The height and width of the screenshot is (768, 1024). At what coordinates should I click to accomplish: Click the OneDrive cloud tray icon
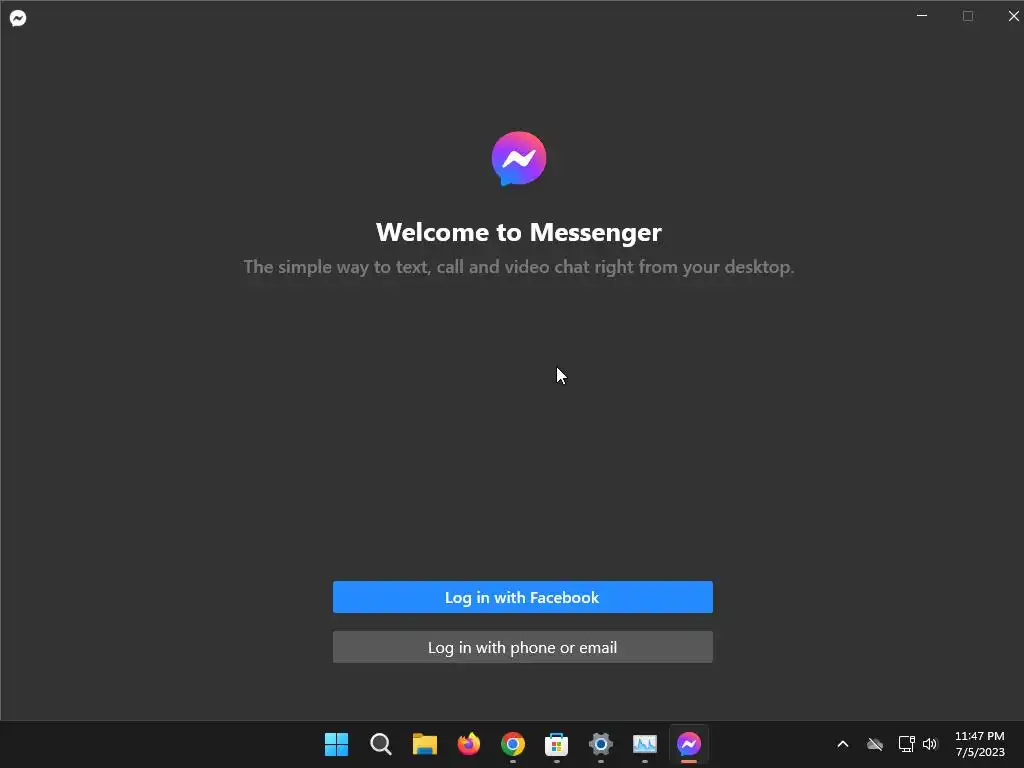tap(875, 744)
